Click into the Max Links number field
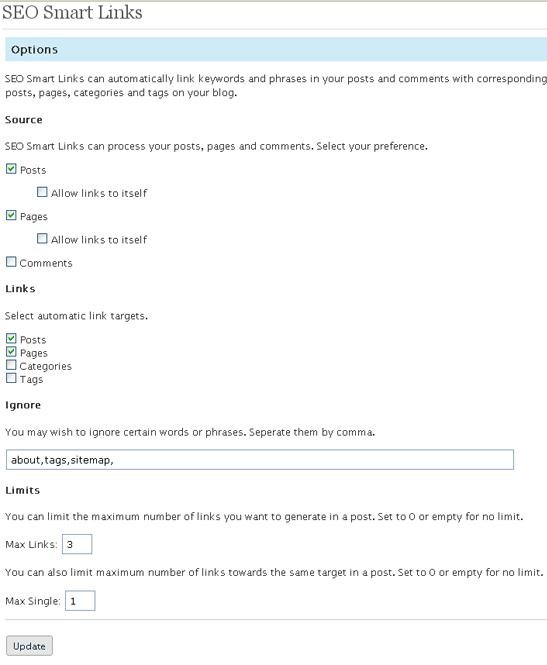 [x=77, y=544]
